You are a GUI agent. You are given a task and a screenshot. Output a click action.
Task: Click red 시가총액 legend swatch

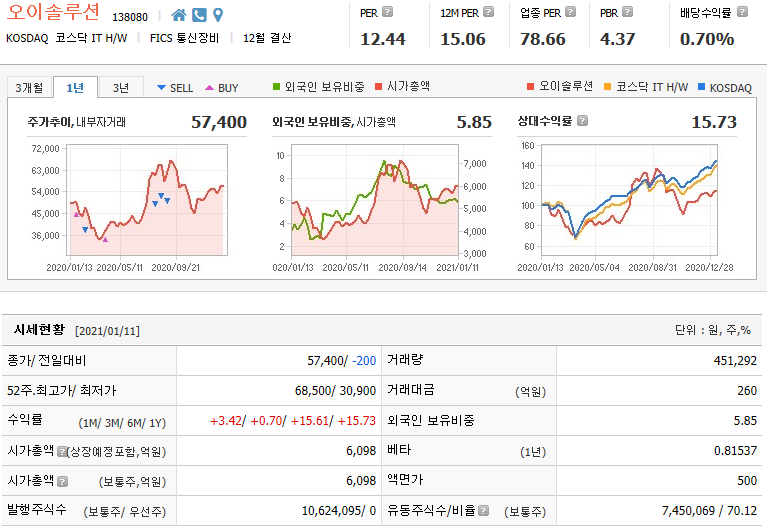[378, 87]
